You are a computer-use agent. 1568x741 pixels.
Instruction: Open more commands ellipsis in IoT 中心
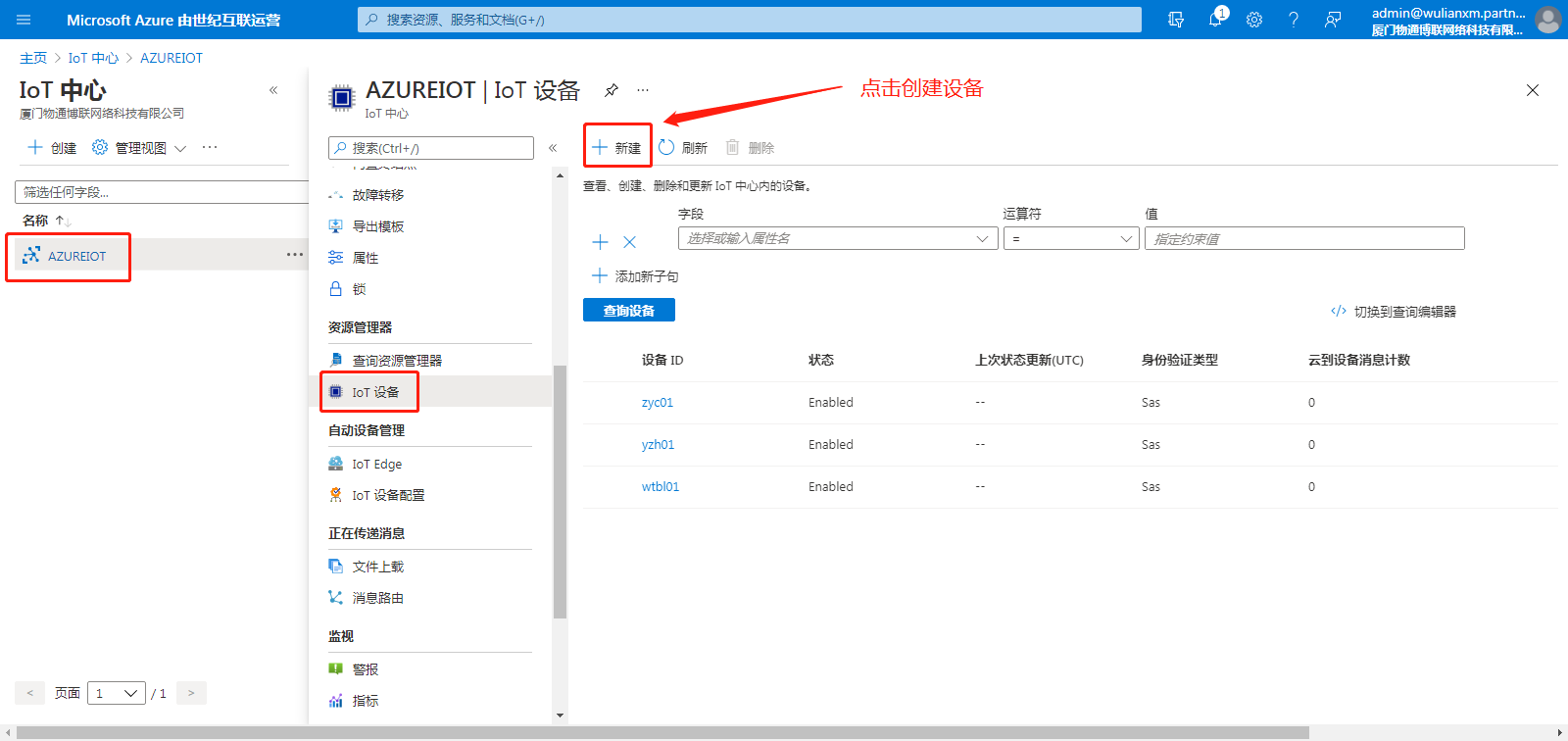tap(210, 147)
